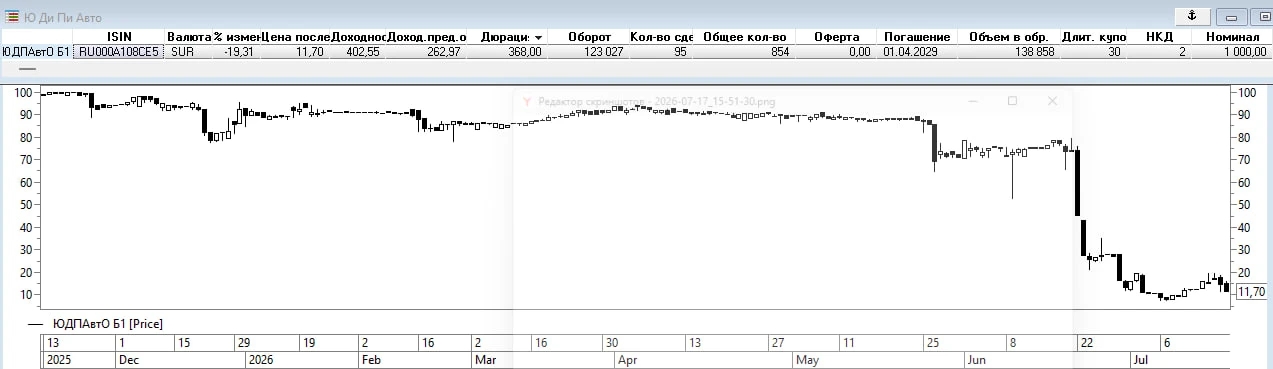Select the ISIN cell RU000A108CE5
The height and width of the screenshot is (369, 1273).
coord(119,52)
